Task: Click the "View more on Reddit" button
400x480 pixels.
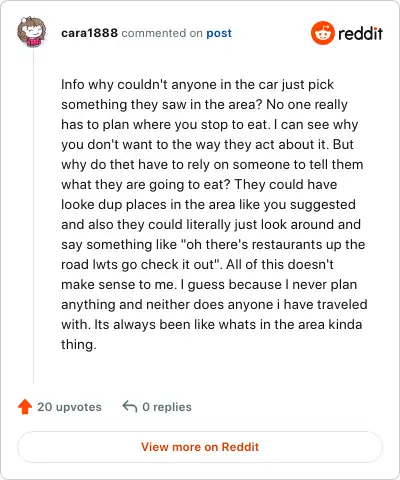Action: (200, 447)
